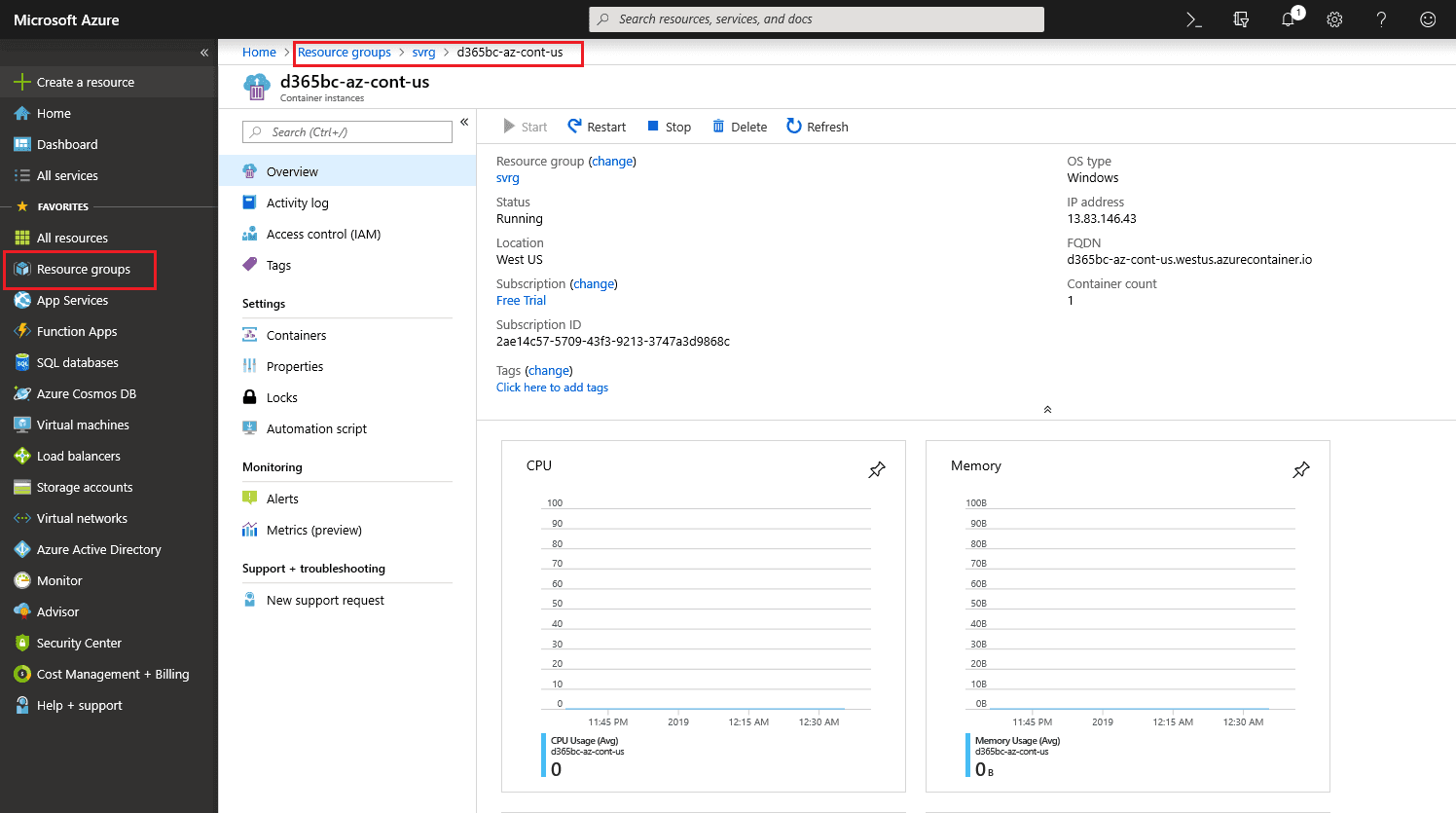Image resolution: width=1456 pixels, height=813 pixels.
Task: Click the Security Center shield icon
Action: [22, 643]
